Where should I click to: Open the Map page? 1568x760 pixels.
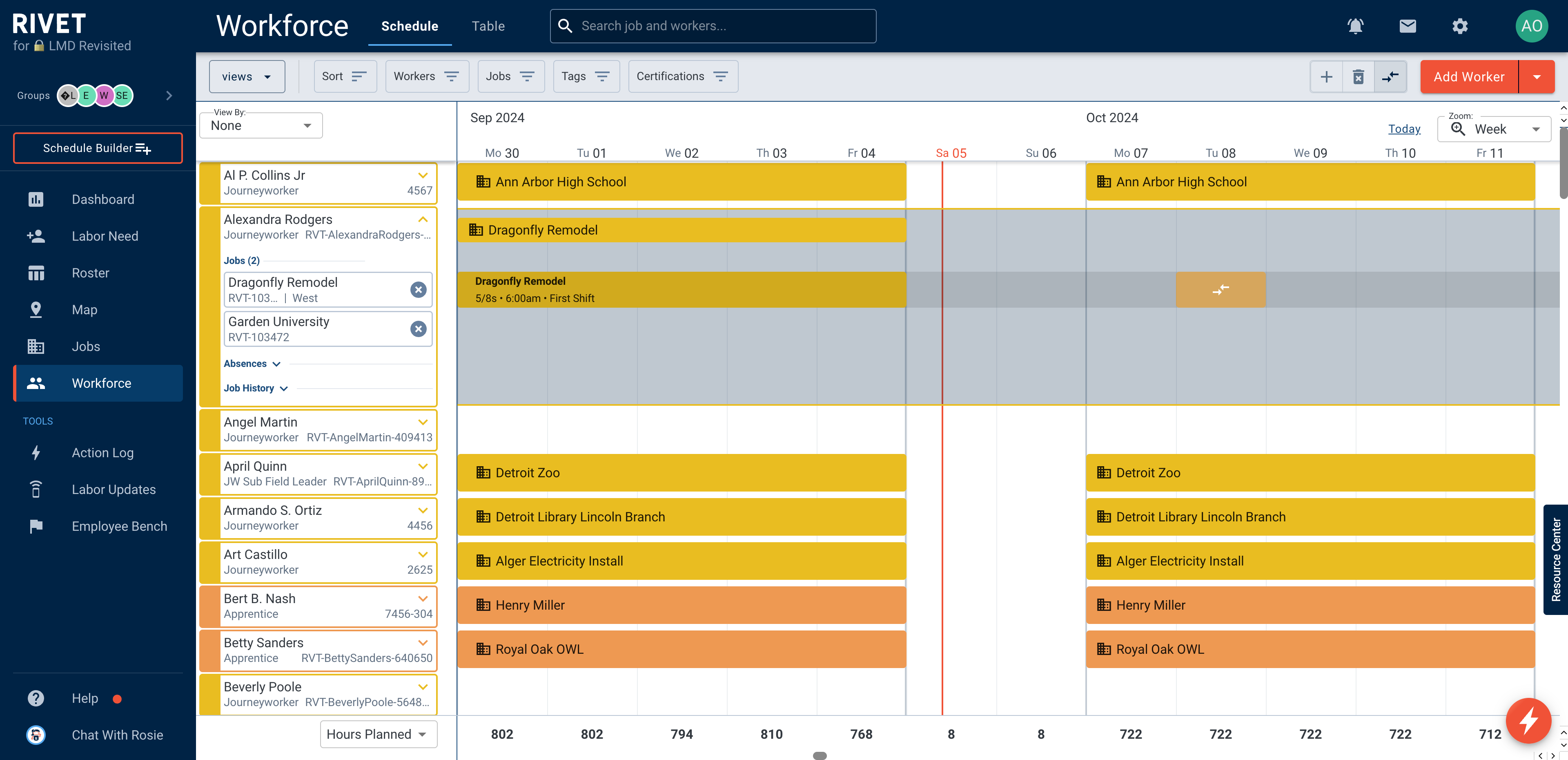98,309
